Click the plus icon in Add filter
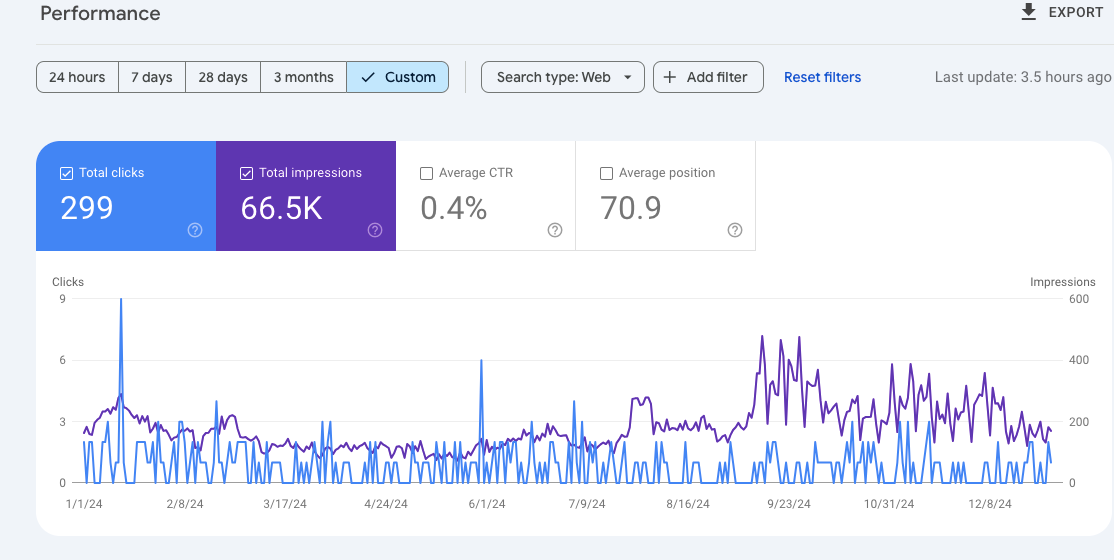This screenshot has height=560, width=1114. [x=670, y=77]
